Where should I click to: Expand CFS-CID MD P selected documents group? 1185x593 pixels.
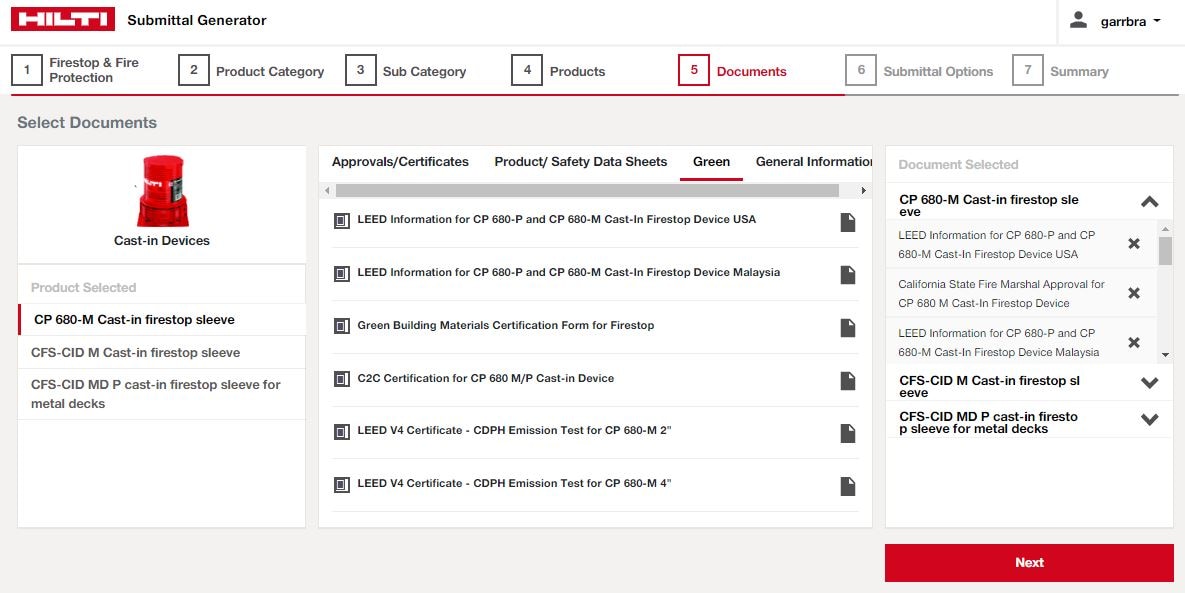pos(1149,419)
